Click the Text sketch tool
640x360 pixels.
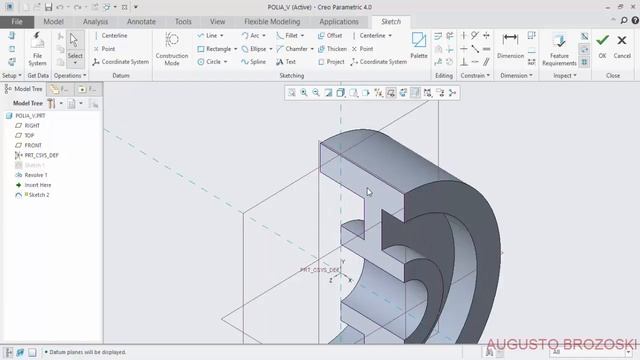[x=286, y=62]
